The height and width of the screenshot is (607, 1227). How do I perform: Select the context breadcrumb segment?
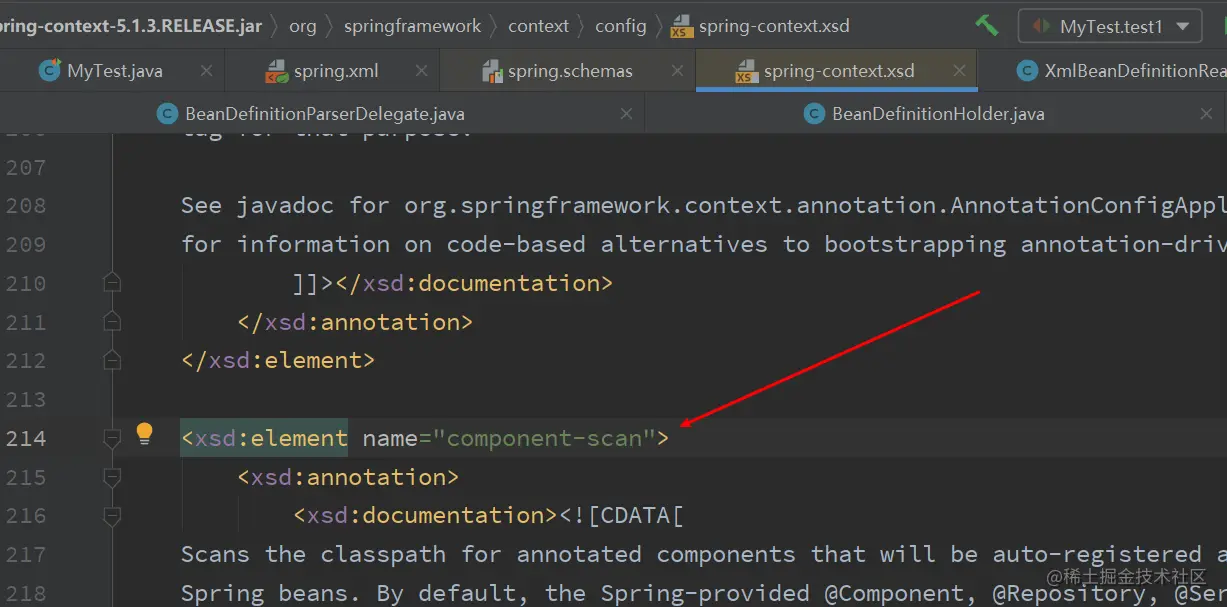538,26
